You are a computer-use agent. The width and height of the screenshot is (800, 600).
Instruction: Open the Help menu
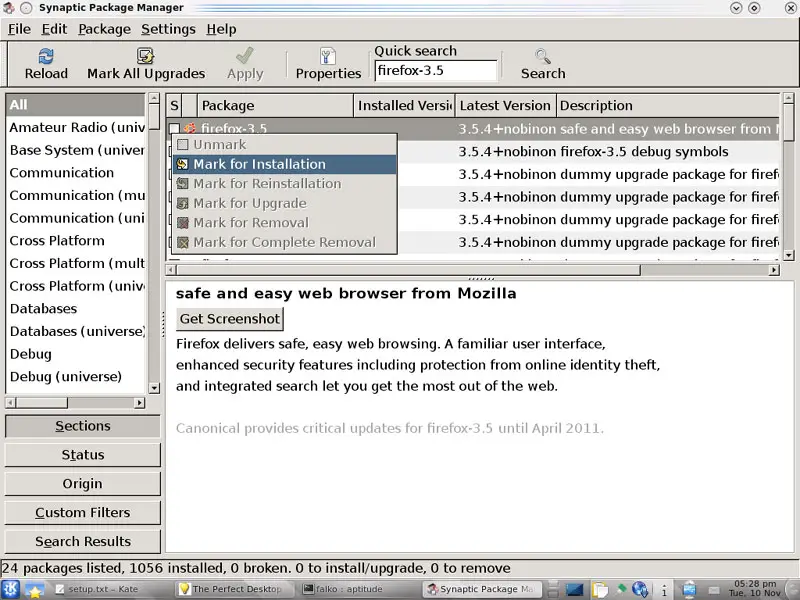221,29
